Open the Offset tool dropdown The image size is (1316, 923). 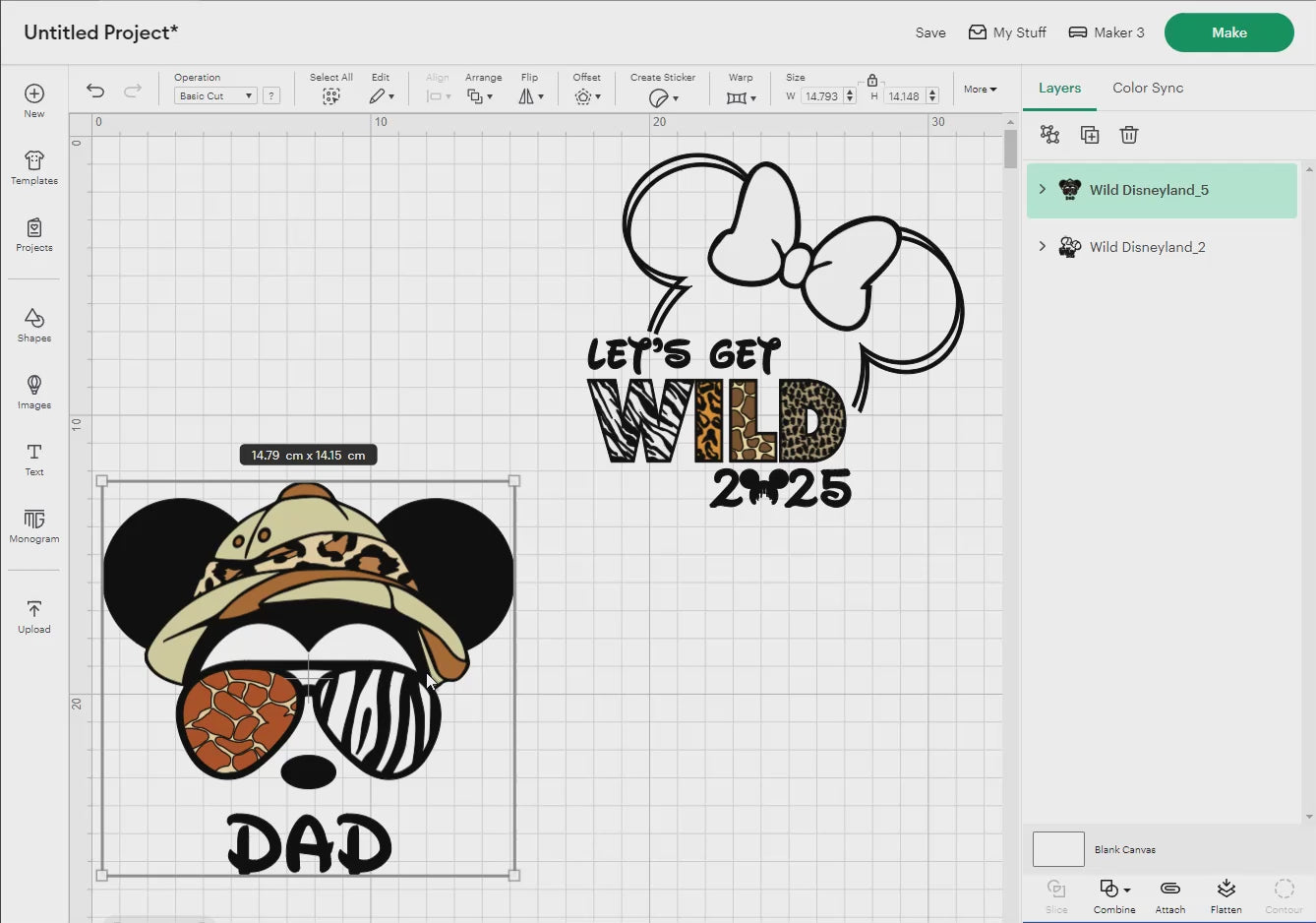[587, 96]
